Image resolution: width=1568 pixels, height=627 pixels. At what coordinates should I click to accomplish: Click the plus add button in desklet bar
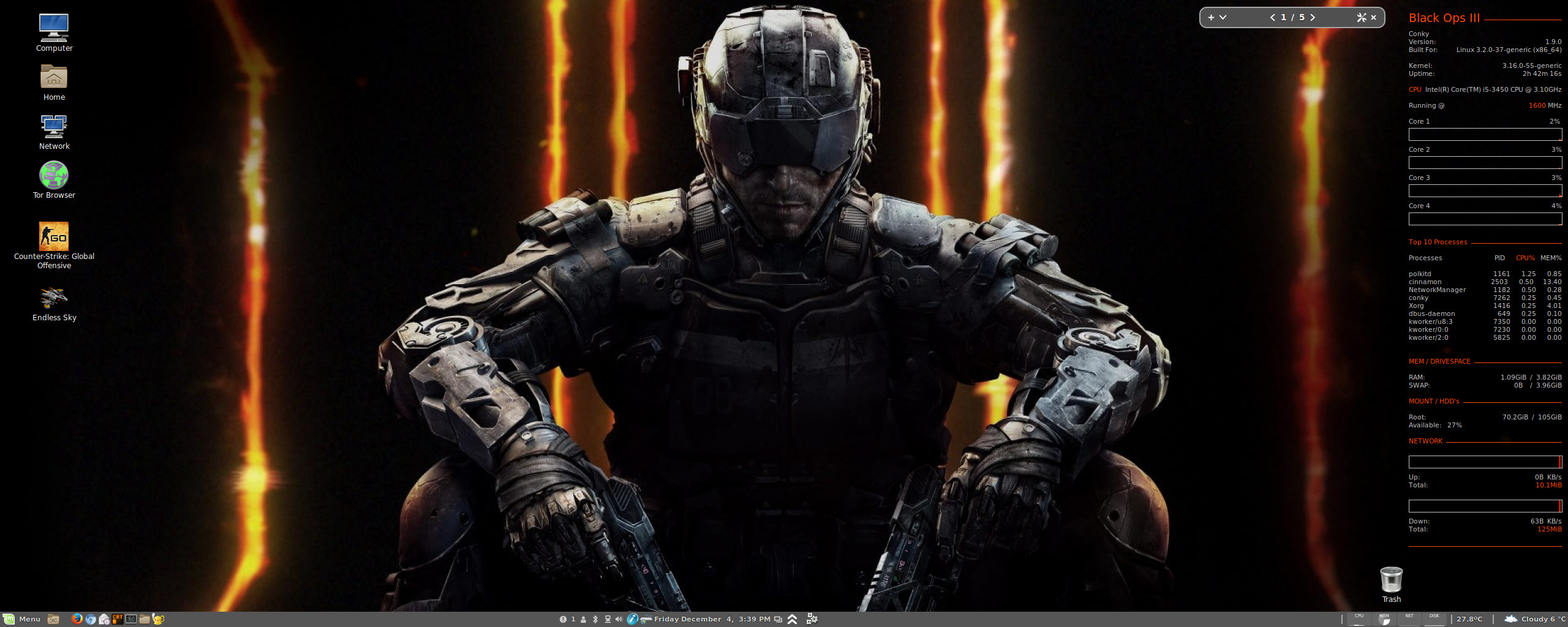(1211, 17)
